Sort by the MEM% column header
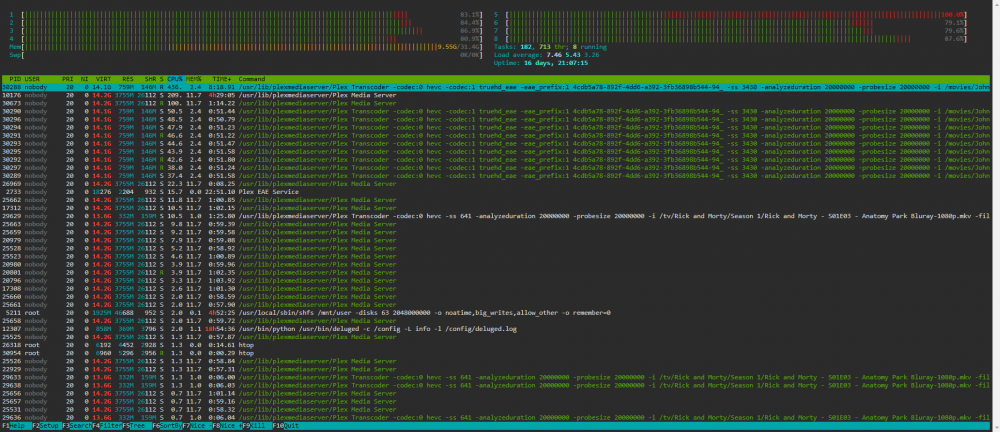 [x=194, y=78]
